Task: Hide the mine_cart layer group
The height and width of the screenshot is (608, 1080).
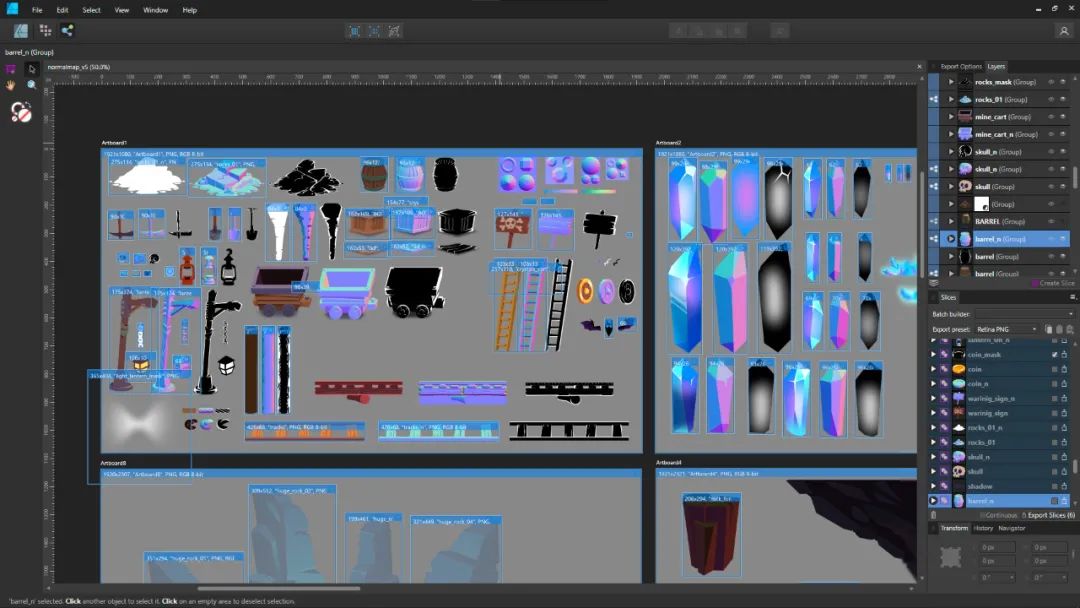Action: [x=1051, y=117]
